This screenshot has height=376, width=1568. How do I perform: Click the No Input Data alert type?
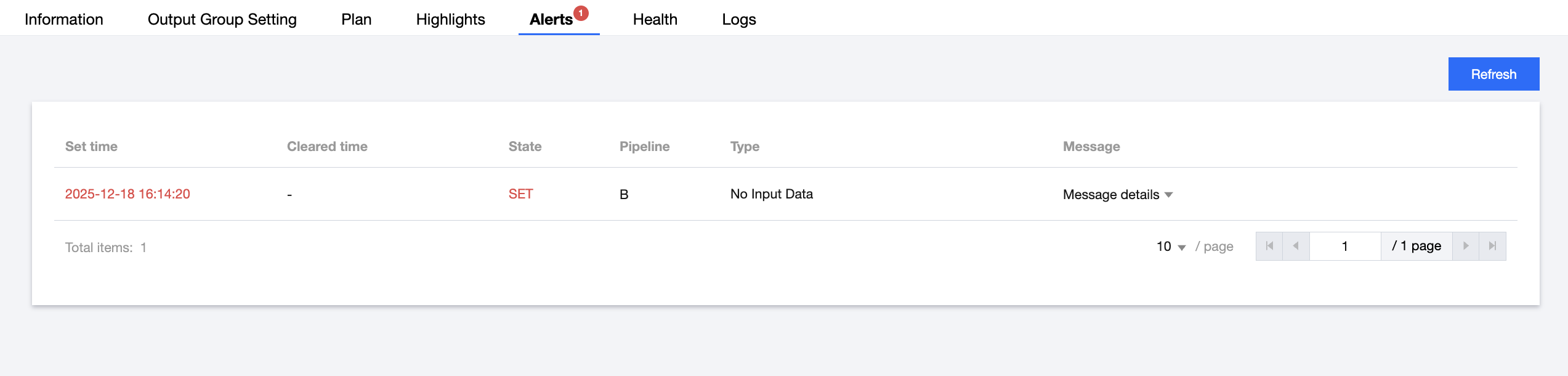point(772,194)
